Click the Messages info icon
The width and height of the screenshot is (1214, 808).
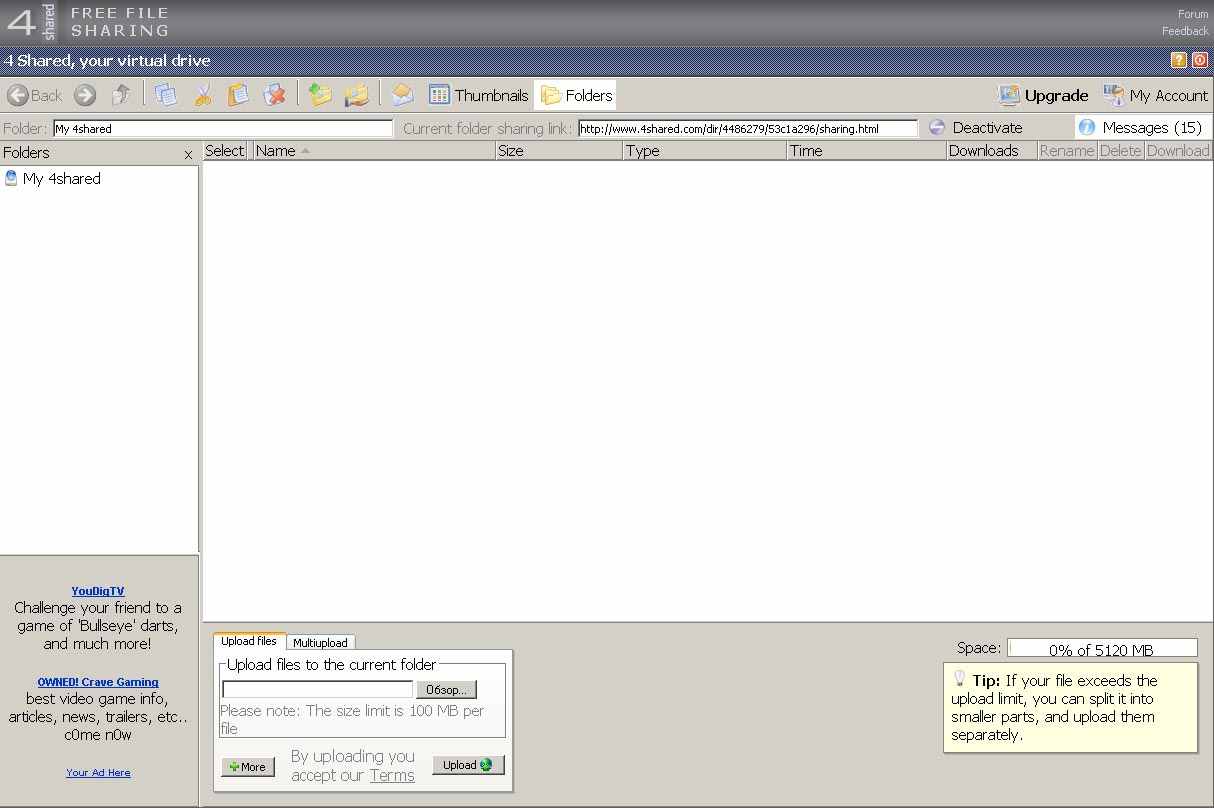pyautogui.click(x=1087, y=127)
